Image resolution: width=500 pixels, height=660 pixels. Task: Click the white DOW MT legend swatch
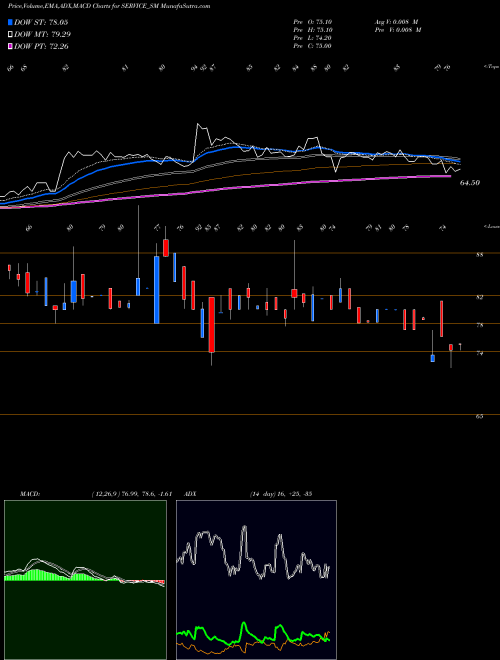pyautogui.click(x=10, y=34)
